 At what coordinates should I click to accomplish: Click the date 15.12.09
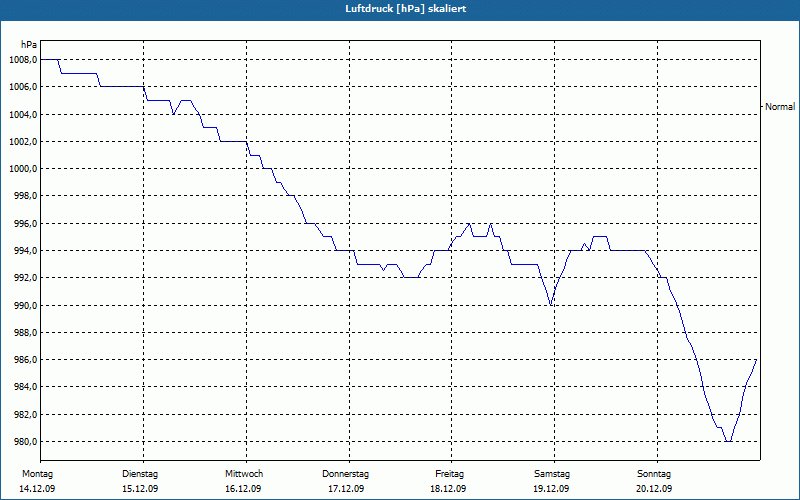click(x=140, y=489)
